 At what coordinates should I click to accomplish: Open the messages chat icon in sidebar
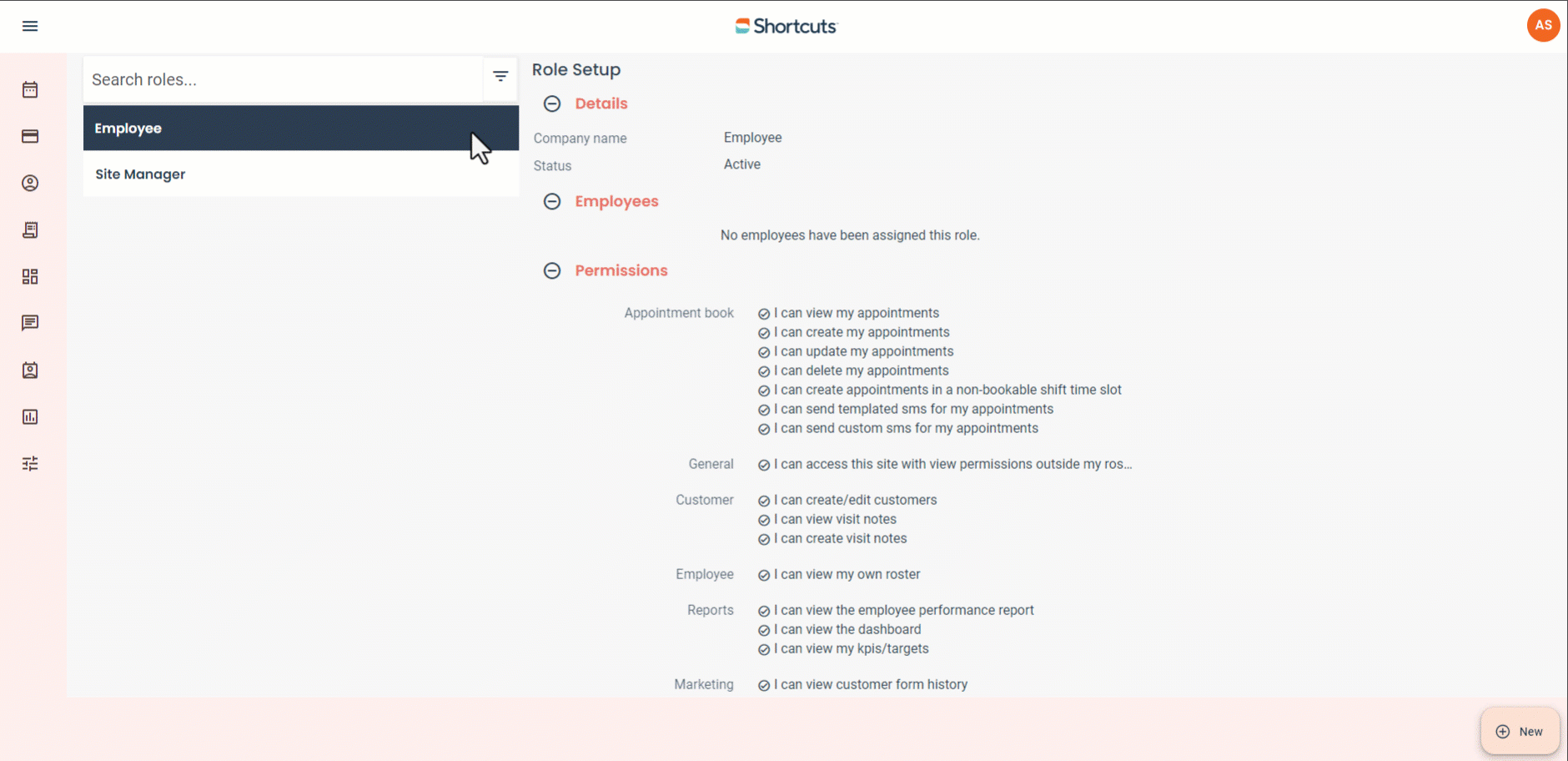pyautogui.click(x=30, y=323)
